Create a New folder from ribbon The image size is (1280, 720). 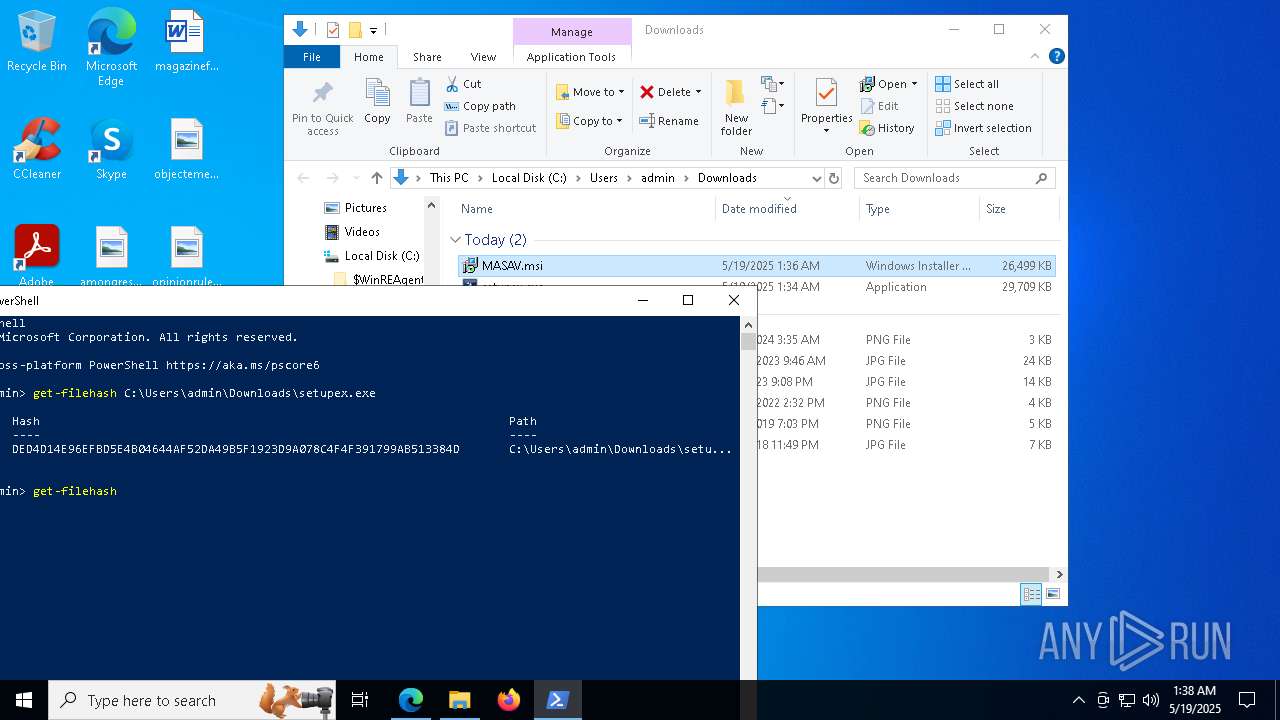point(736,108)
